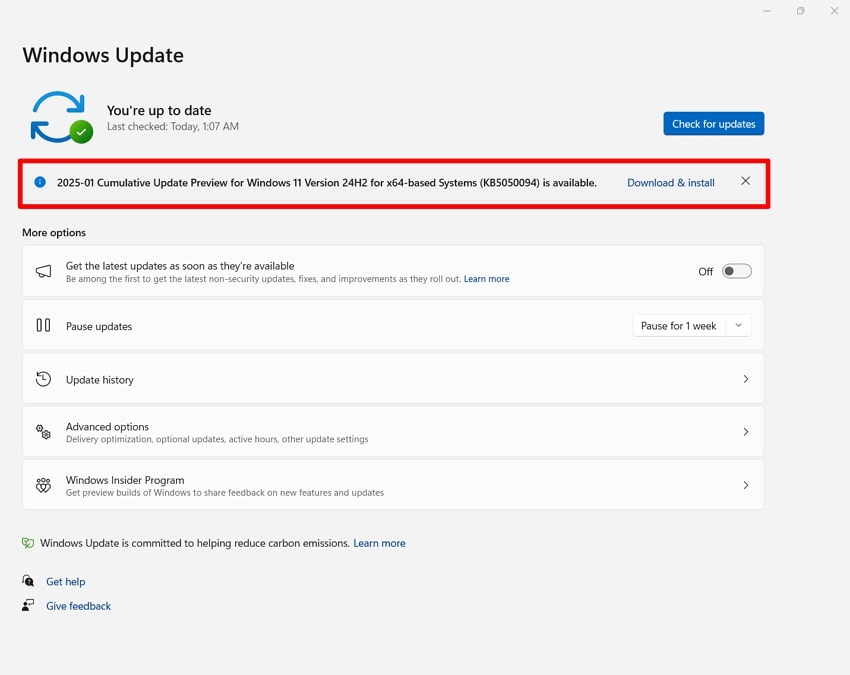Click the blue info icon in the update banner
The image size is (850, 675).
[x=38, y=182]
